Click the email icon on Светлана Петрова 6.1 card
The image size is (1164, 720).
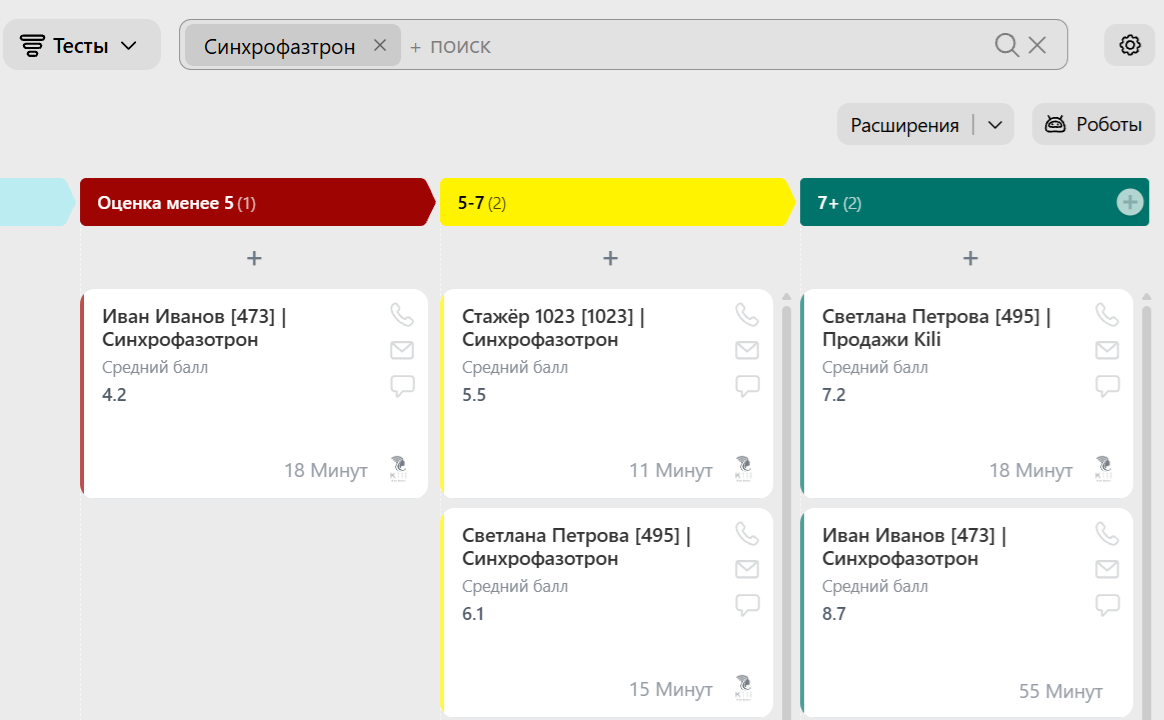point(747,569)
